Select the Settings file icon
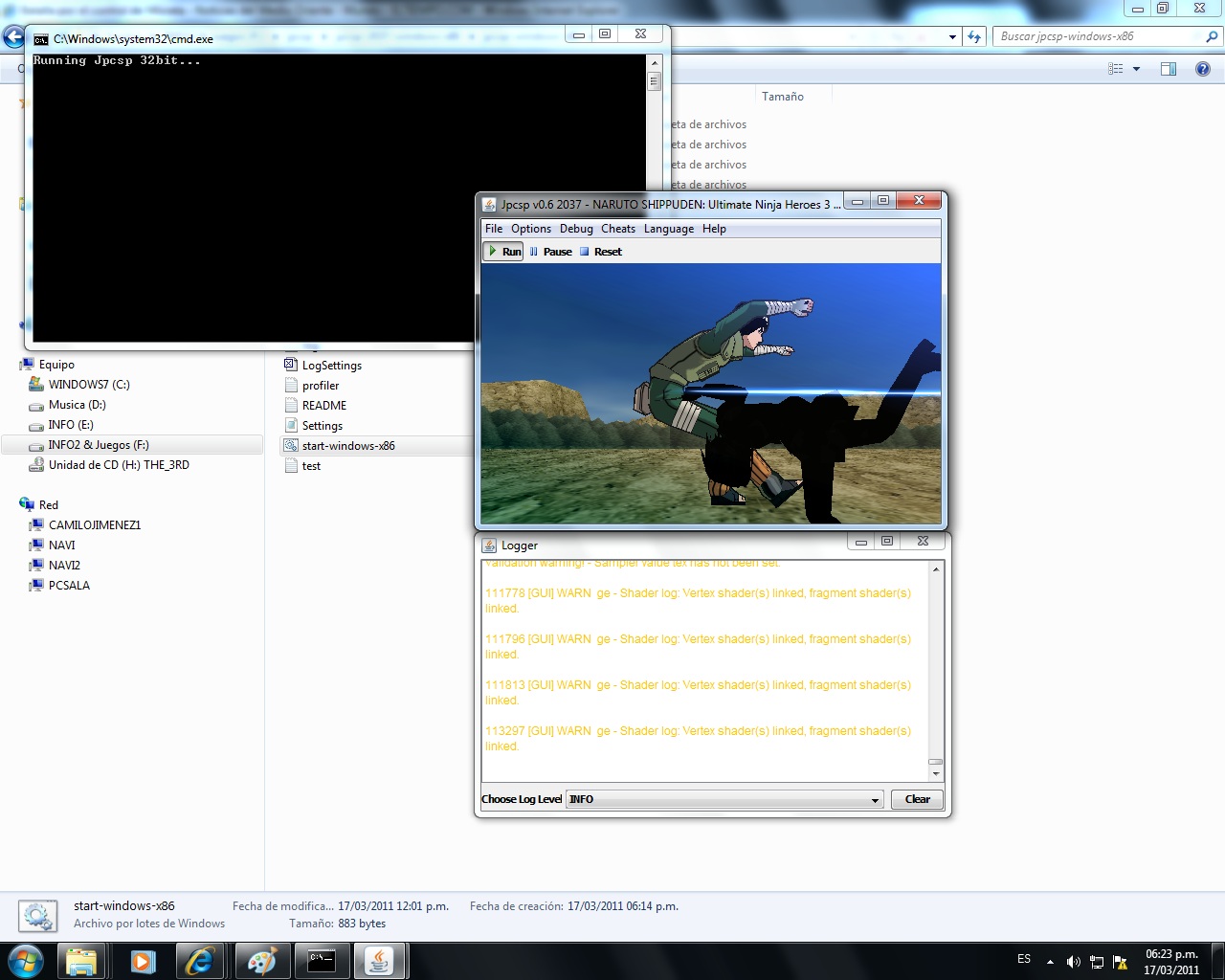 pyautogui.click(x=291, y=425)
